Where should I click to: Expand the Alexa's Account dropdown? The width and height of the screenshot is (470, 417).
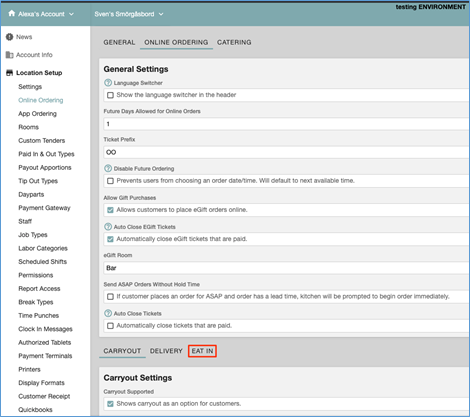point(71,14)
